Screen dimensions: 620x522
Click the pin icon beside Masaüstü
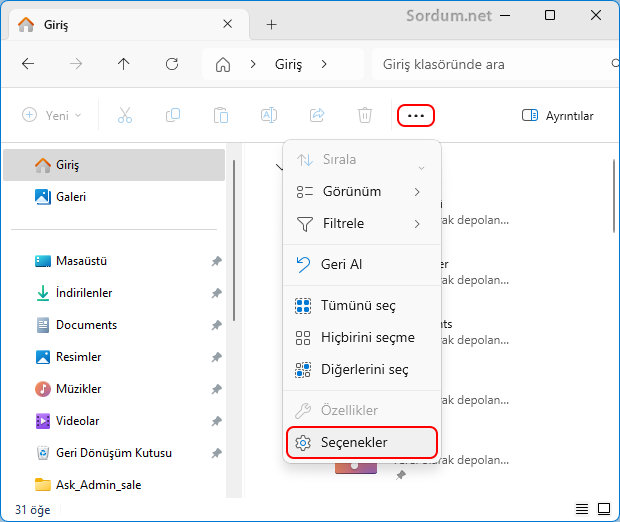[216, 261]
